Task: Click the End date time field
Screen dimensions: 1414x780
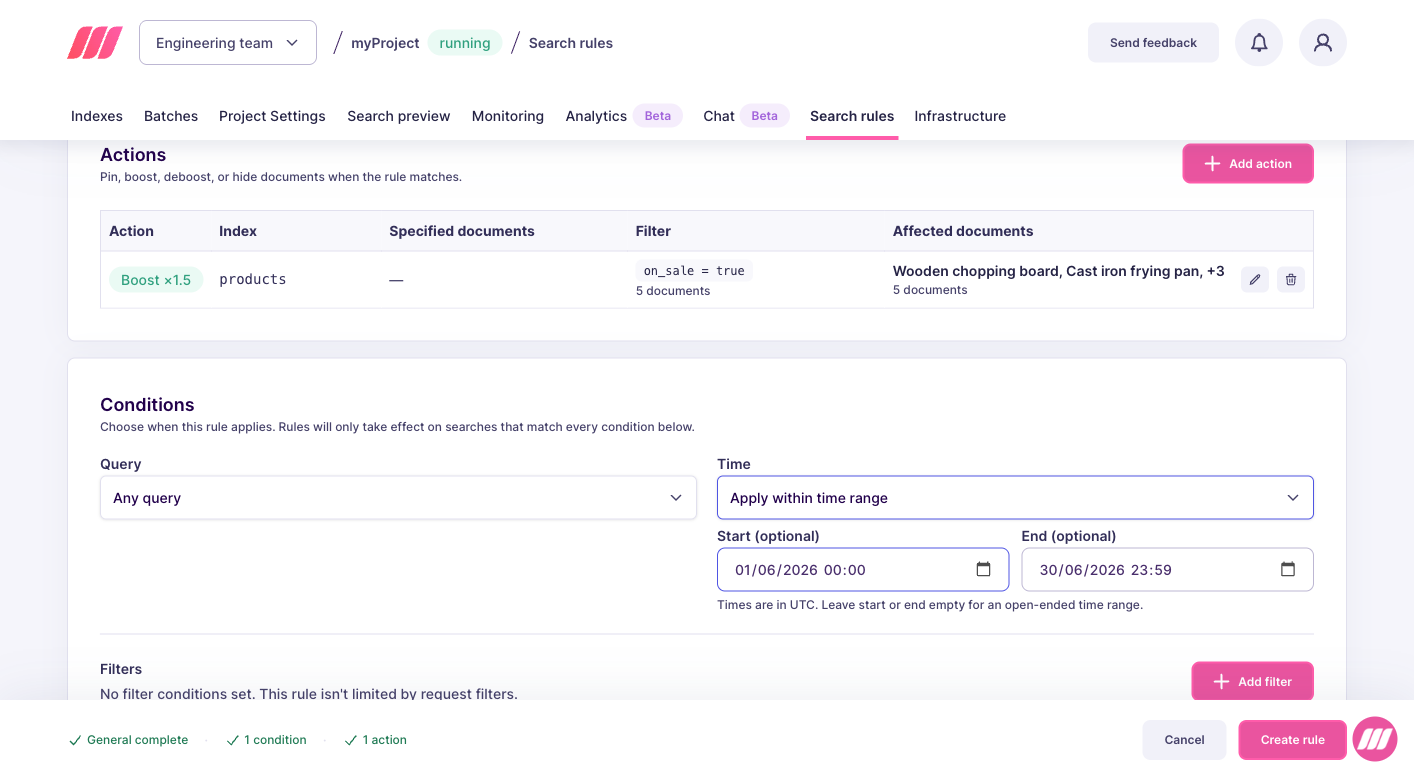Action: [1167, 570]
